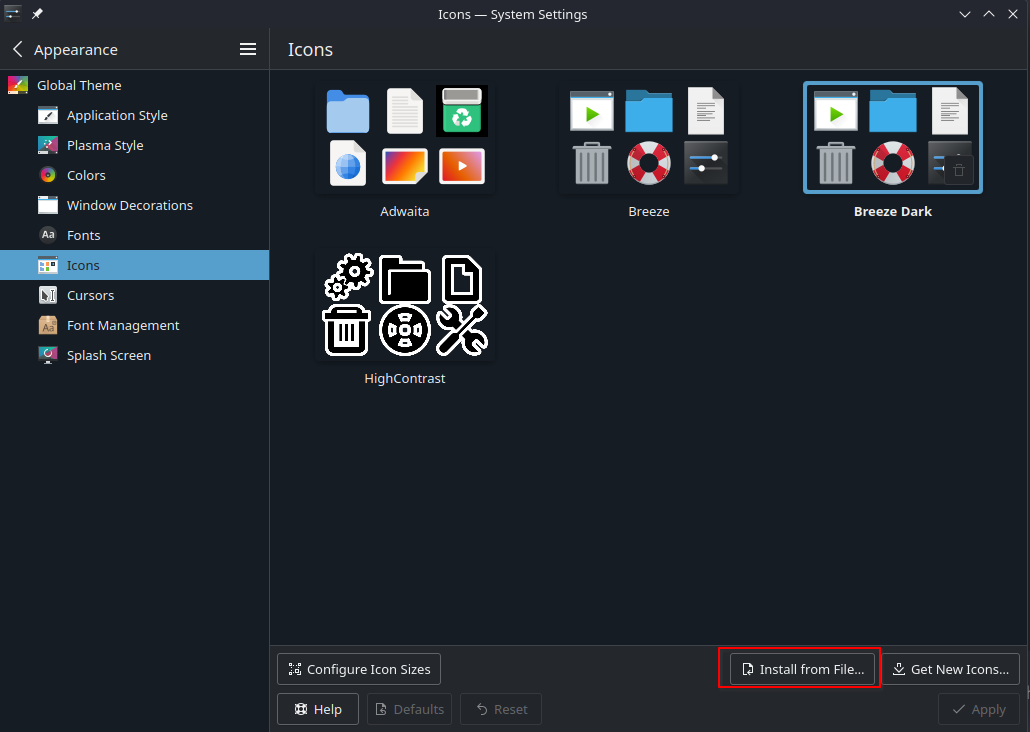This screenshot has width=1030, height=732.
Task: Open Cursors settings
Action: 135,295
